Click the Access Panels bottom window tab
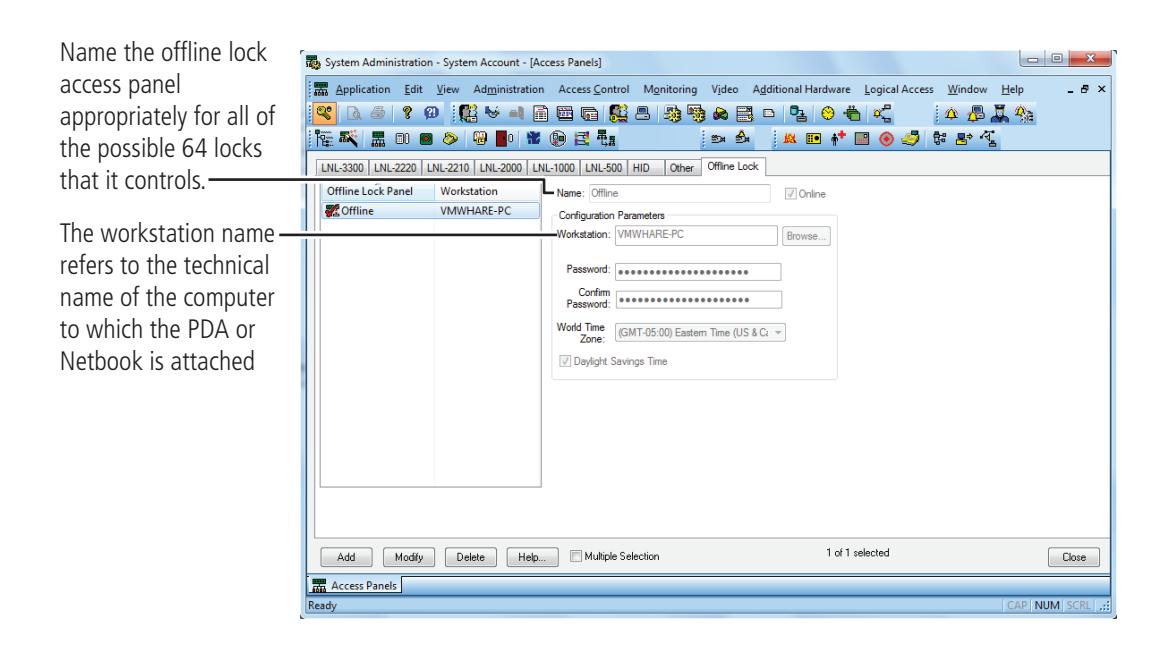This screenshot has height=645, width=1170. point(355,585)
